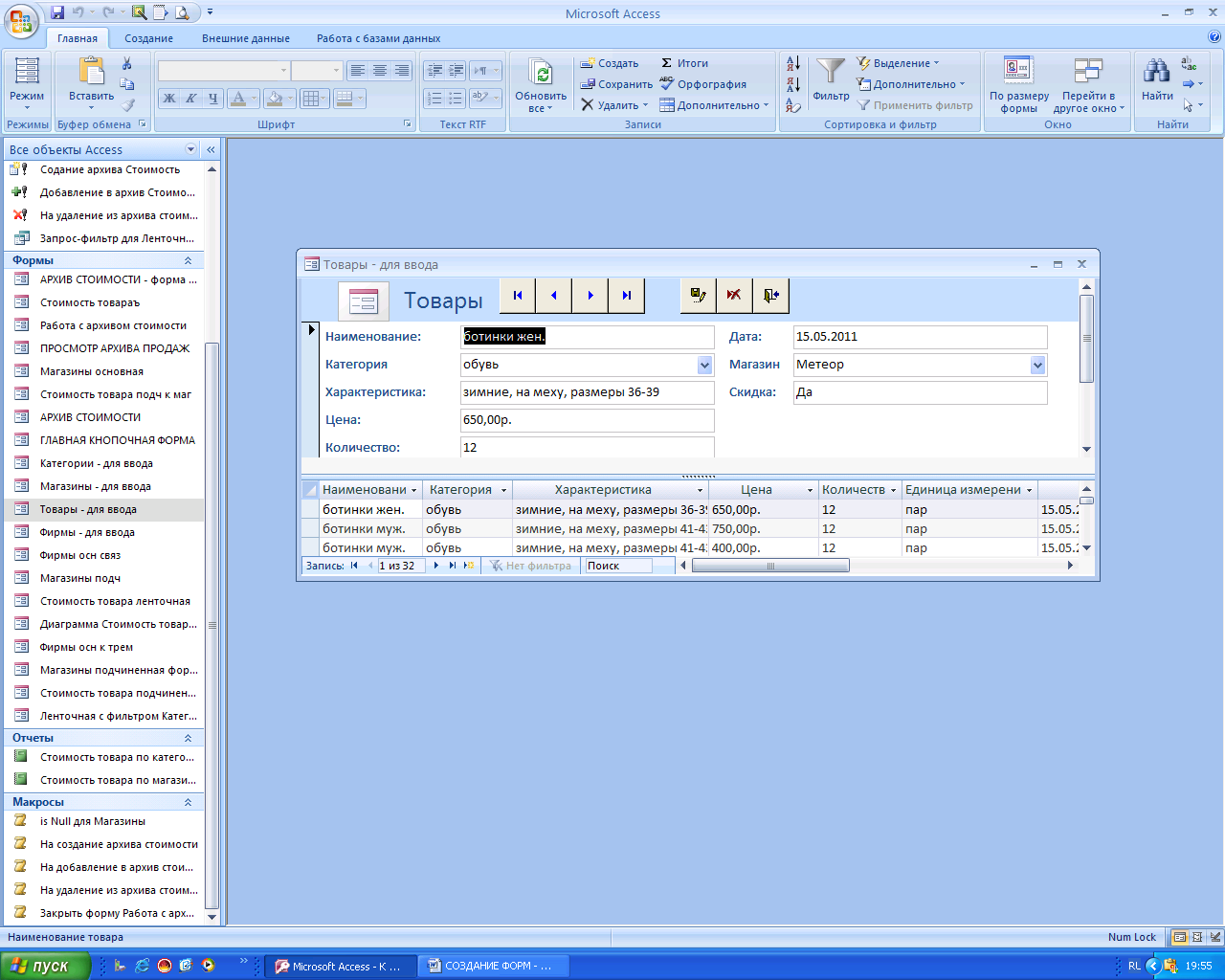Go to first record in Товары form
The width and height of the screenshot is (1225, 980).
(518, 296)
